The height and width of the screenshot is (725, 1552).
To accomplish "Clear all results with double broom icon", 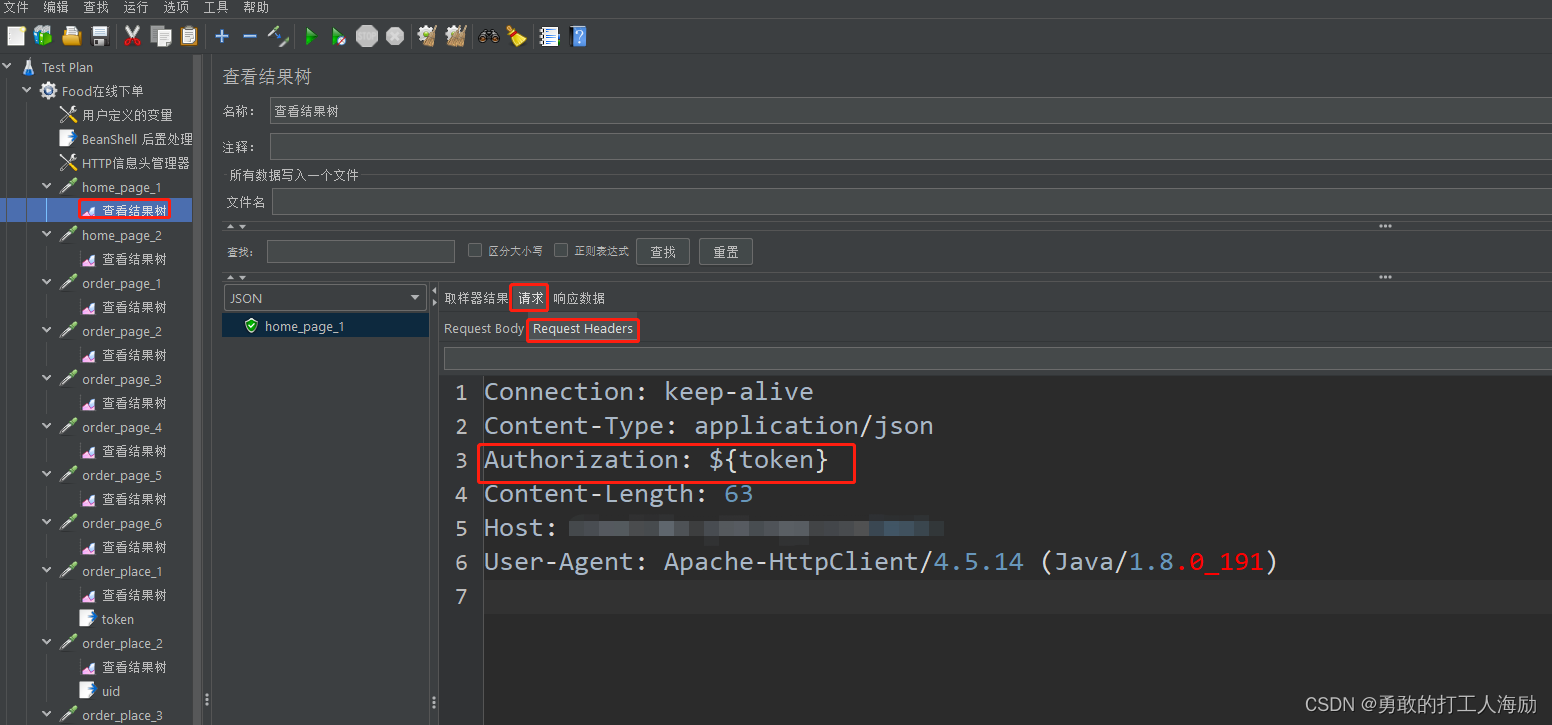I will click(456, 36).
